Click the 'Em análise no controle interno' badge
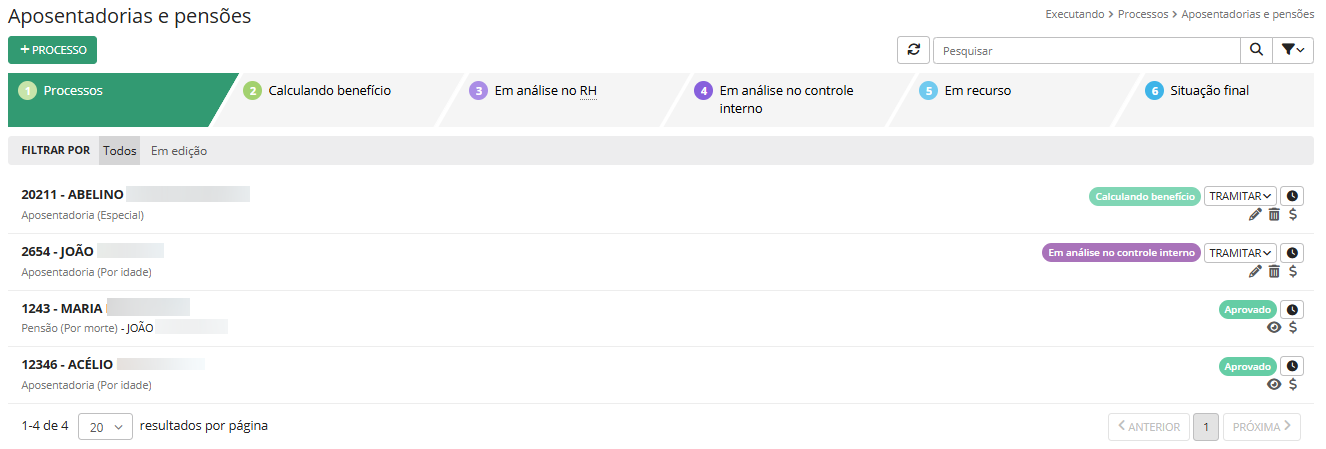This screenshot has height=449, width=1326. (1121, 253)
